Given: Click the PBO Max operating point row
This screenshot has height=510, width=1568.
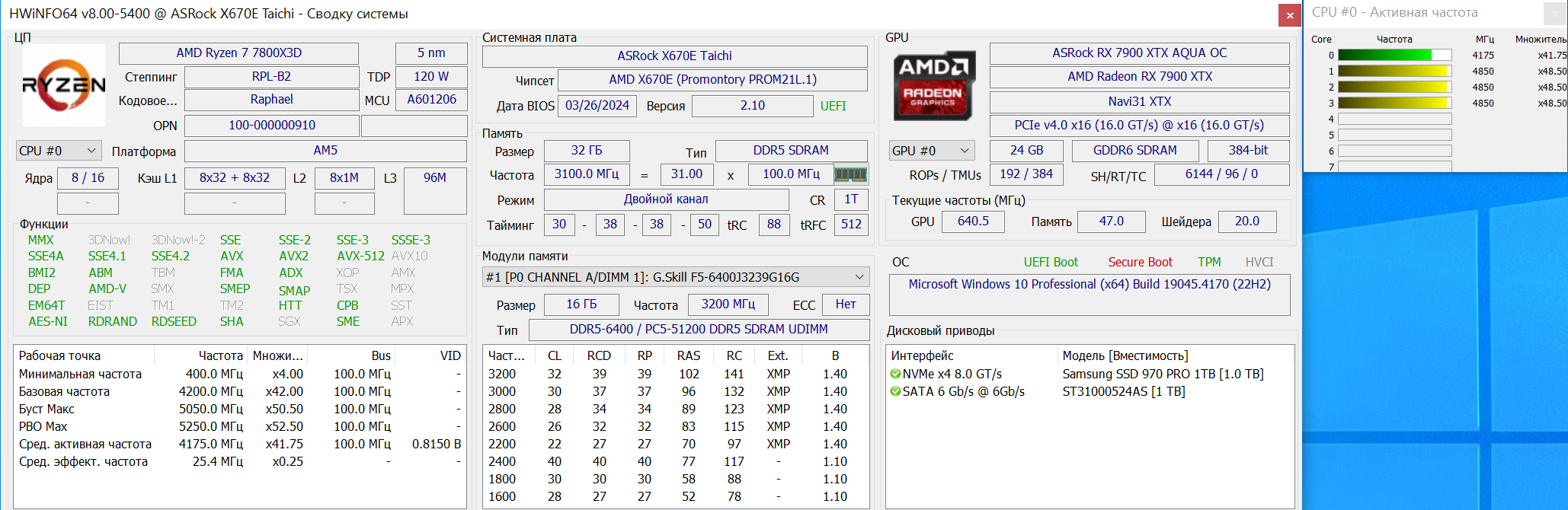Looking at the screenshot, I should 239,426.
